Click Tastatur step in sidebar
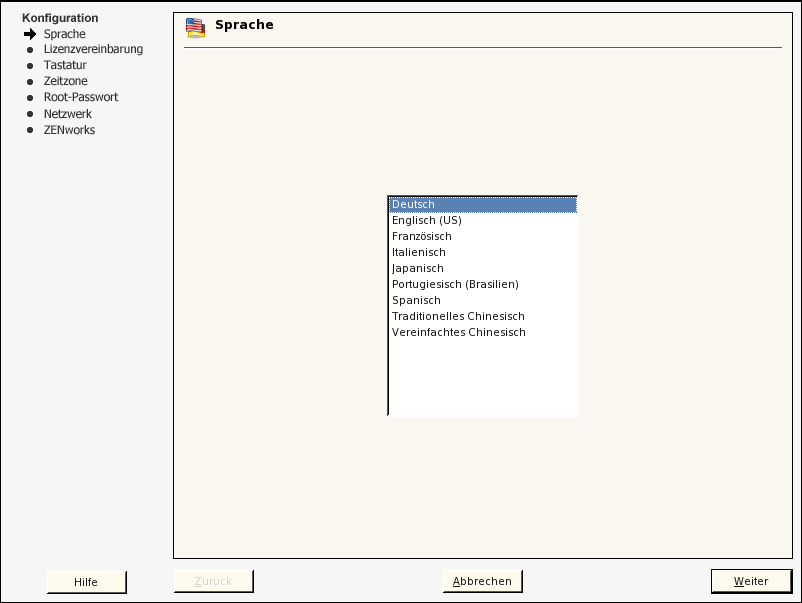Viewport: 802px width, 603px height. click(65, 65)
